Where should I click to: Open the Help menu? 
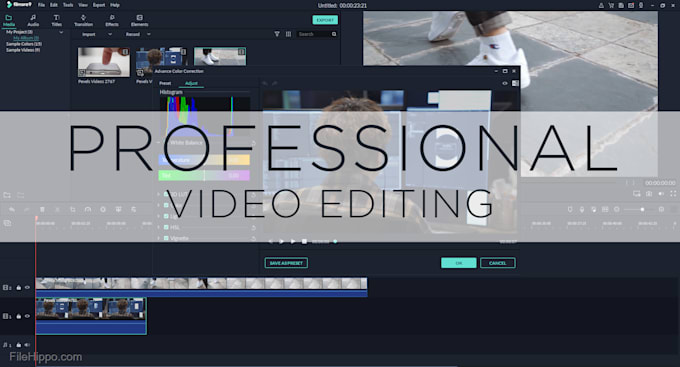[114, 5]
